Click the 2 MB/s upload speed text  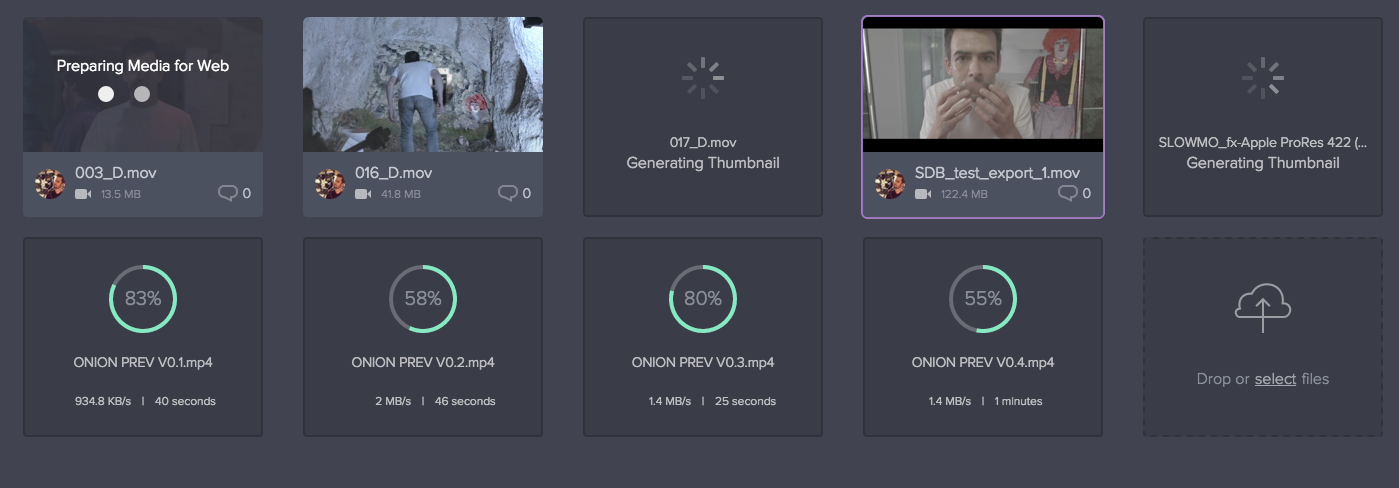point(391,401)
